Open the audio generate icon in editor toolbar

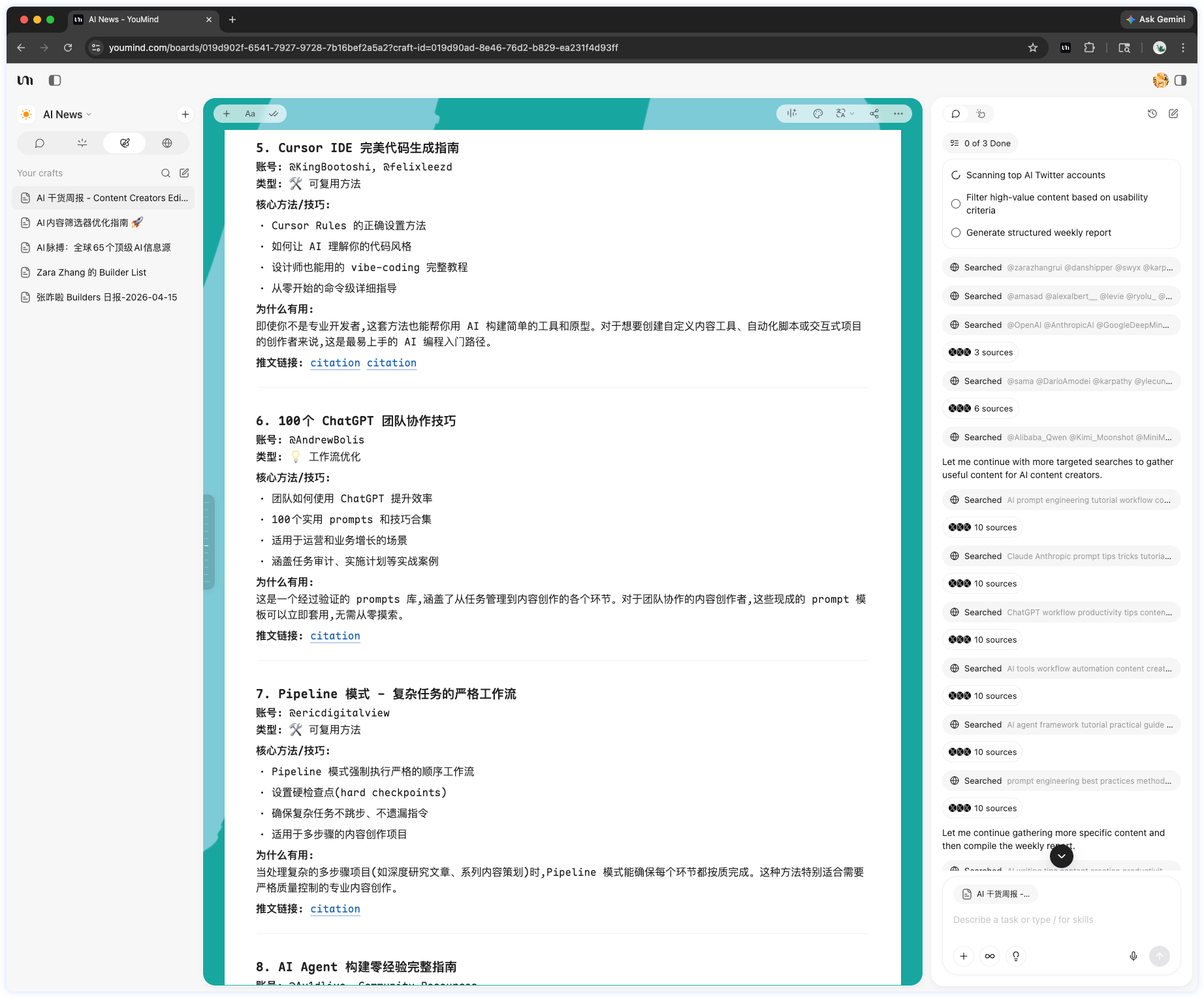tap(792, 114)
